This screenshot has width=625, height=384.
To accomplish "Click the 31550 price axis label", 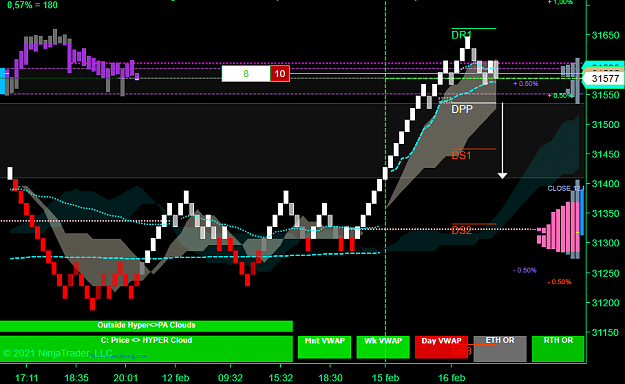I will point(605,95).
